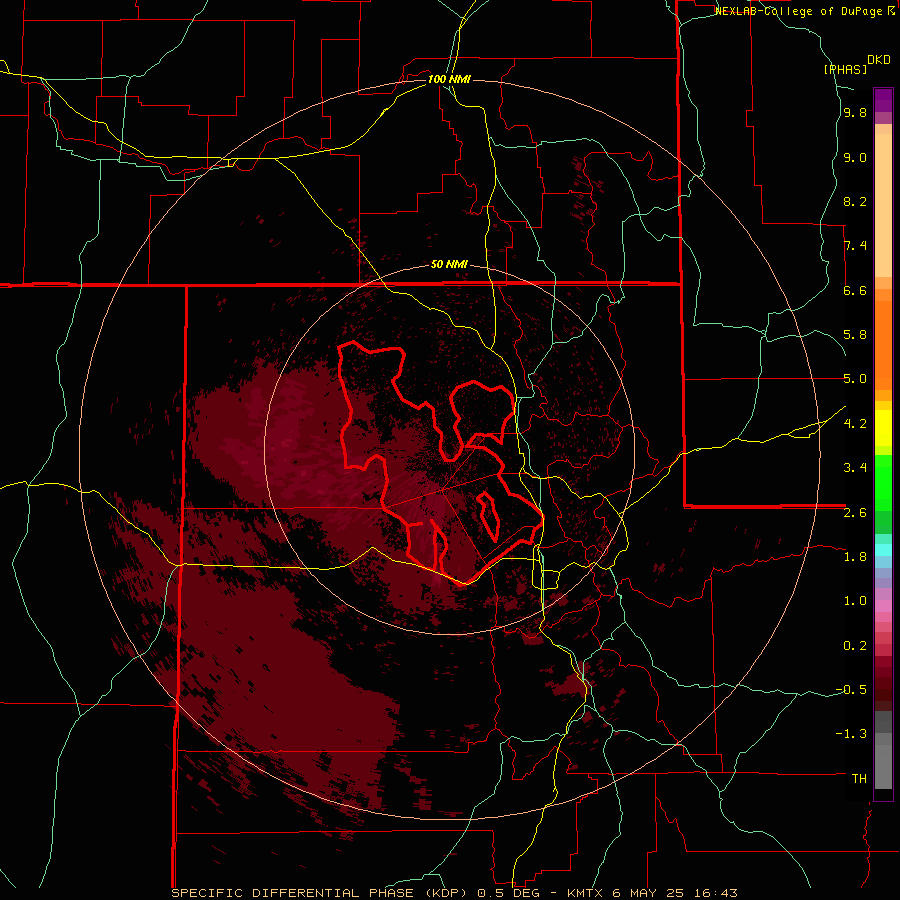The height and width of the screenshot is (900, 900).
Task: Select the DKD label above the legend
Action: click(x=879, y=60)
